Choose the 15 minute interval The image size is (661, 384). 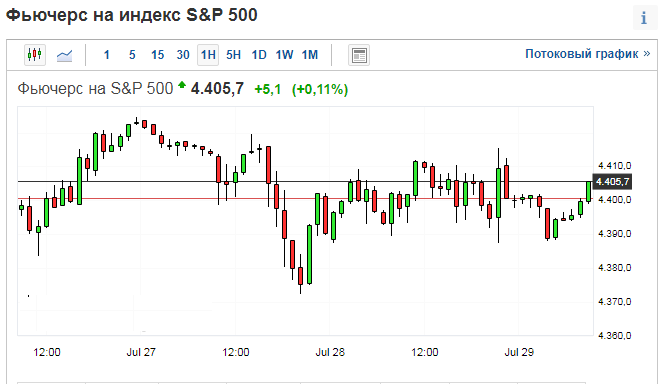pyautogui.click(x=157, y=55)
